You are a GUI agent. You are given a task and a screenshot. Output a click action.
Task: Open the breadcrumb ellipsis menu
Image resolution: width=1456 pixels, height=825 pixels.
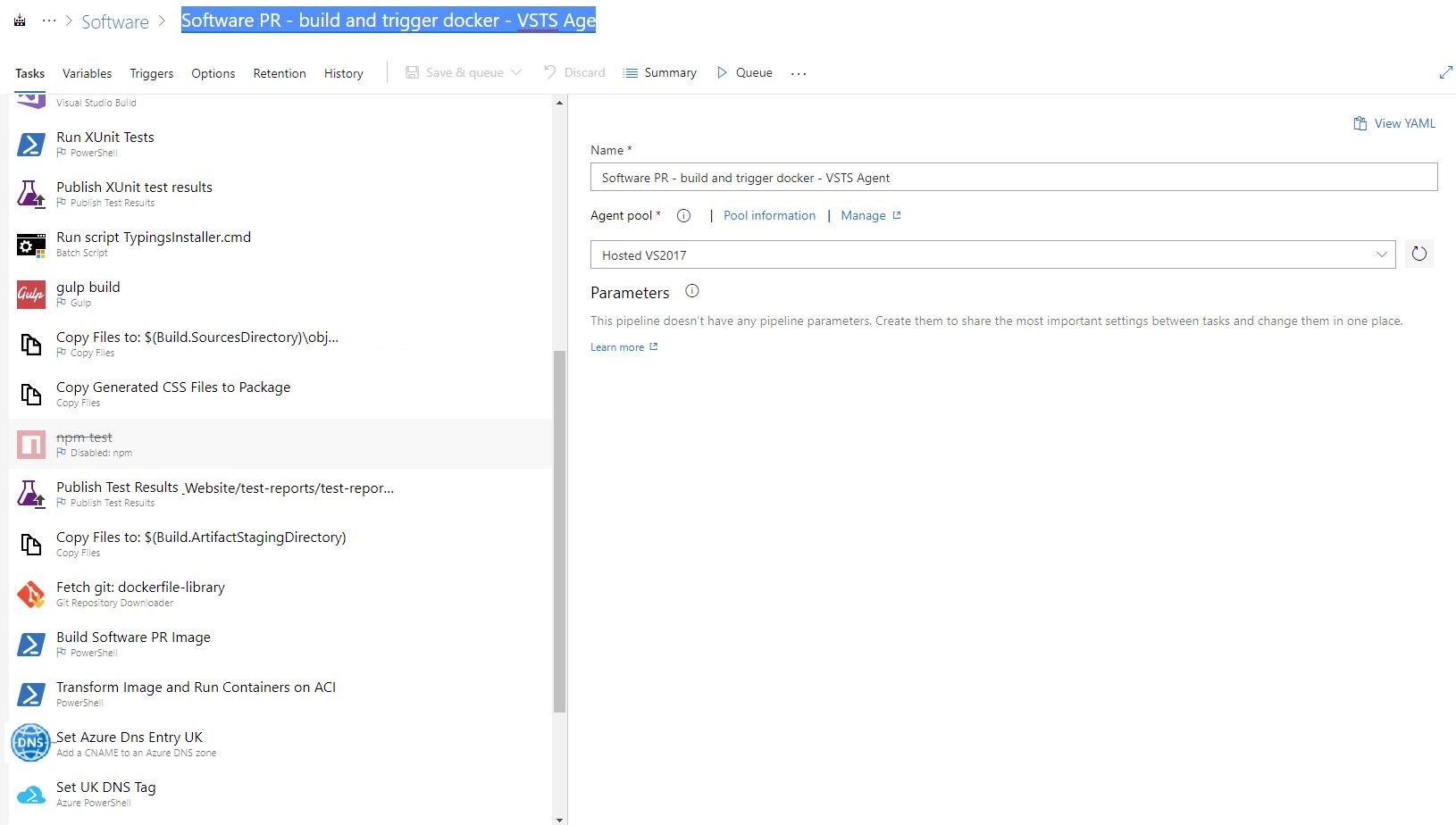(49, 21)
